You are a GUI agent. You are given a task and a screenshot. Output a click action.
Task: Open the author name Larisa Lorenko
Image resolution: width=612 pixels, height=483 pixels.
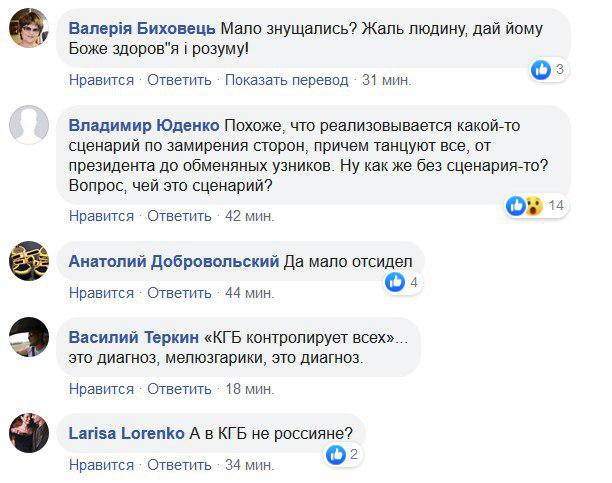tap(127, 434)
